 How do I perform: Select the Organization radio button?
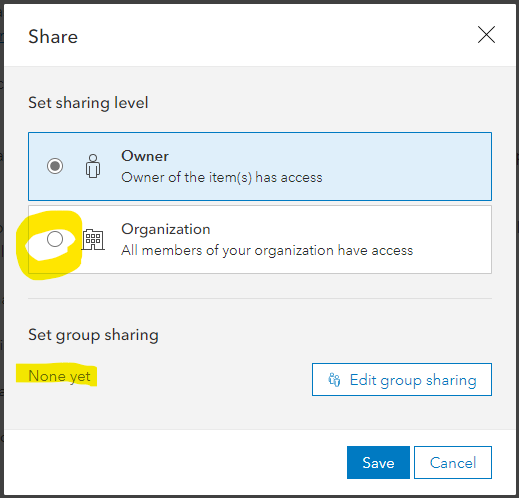pos(55,239)
